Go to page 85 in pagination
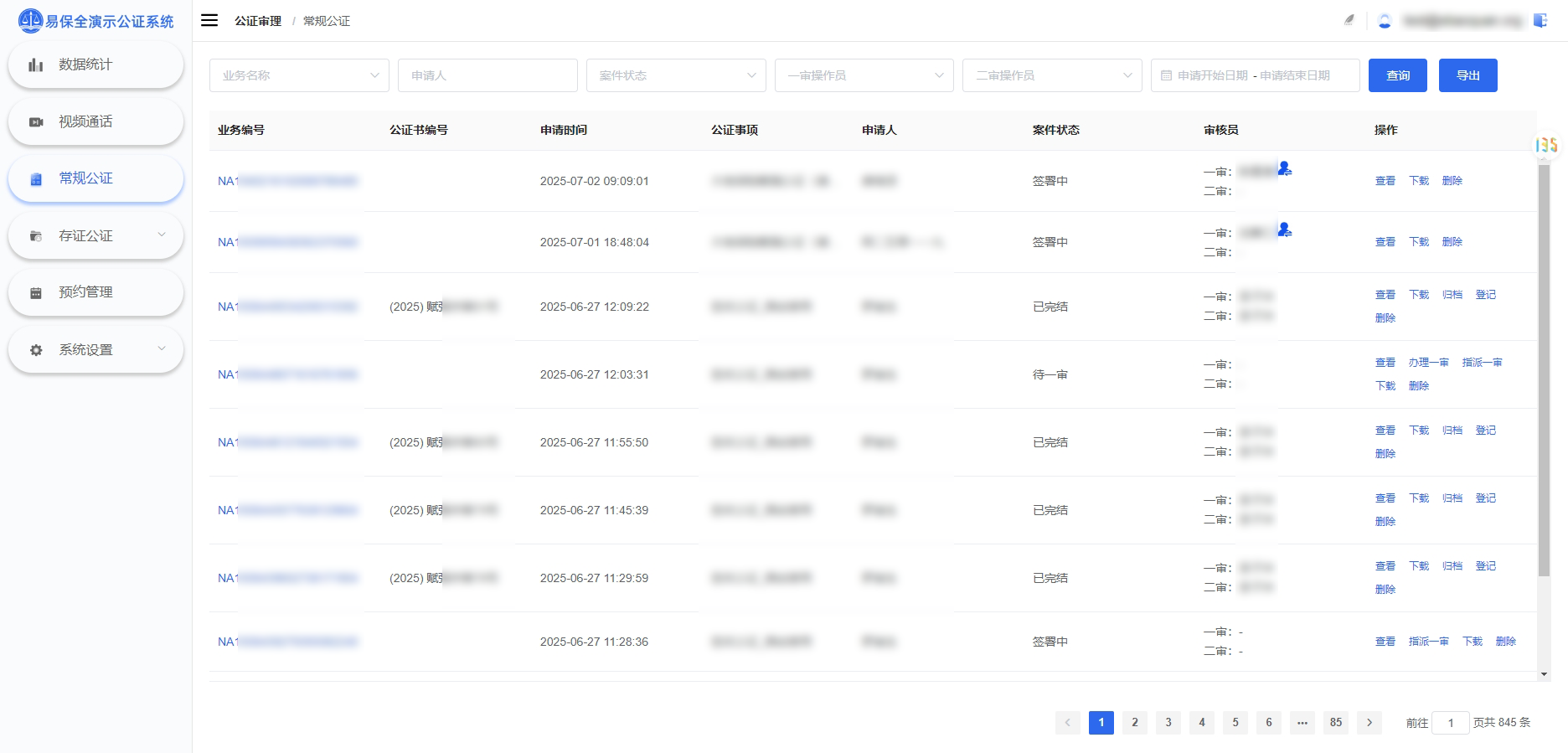Image resolution: width=1568 pixels, height=753 pixels. tap(1335, 722)
